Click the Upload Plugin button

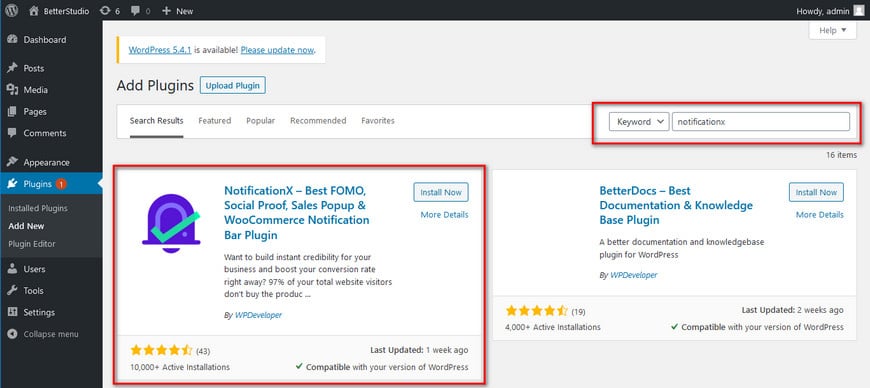(x=232, y=85)
